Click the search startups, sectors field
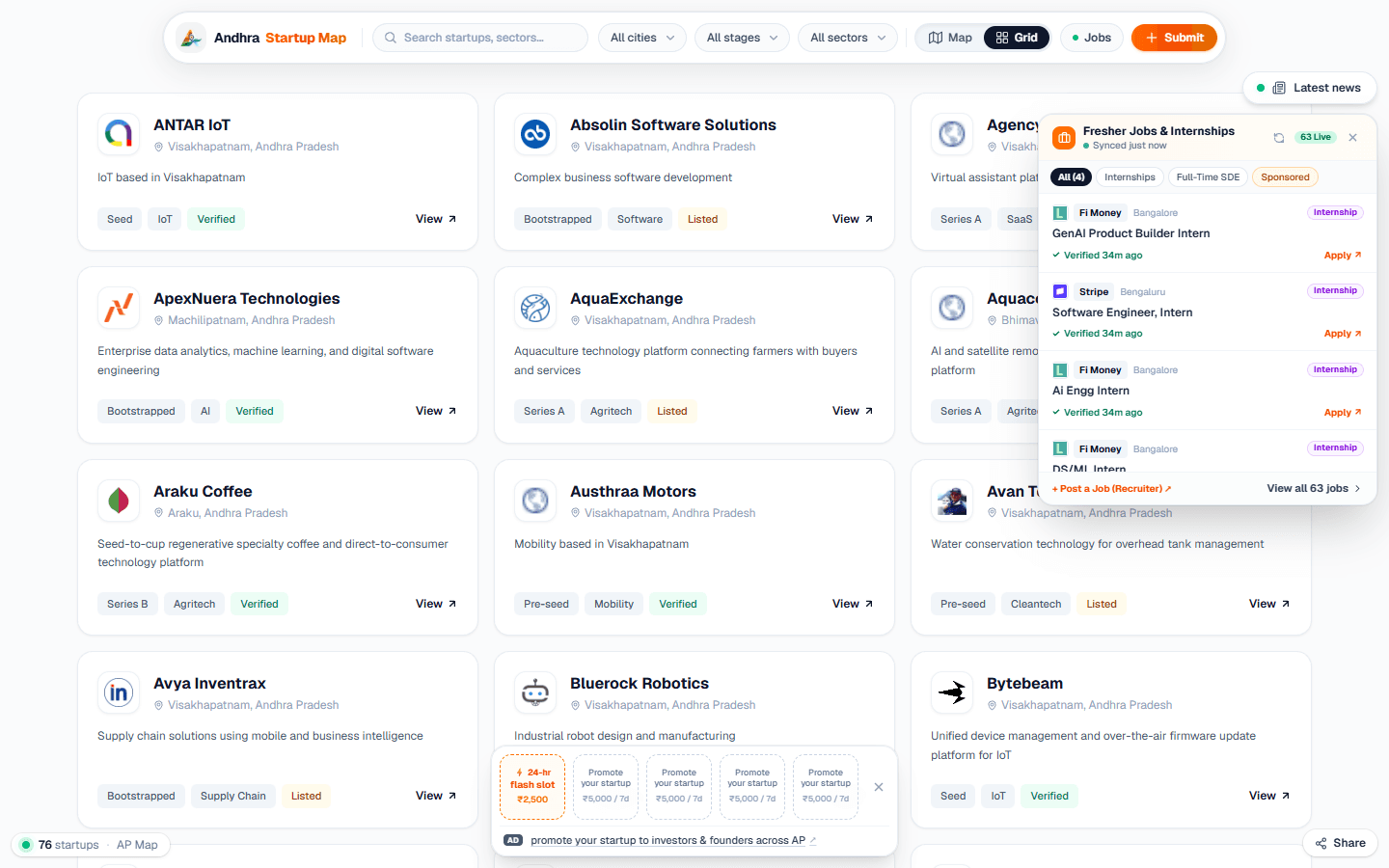 (x=480, y=38)
